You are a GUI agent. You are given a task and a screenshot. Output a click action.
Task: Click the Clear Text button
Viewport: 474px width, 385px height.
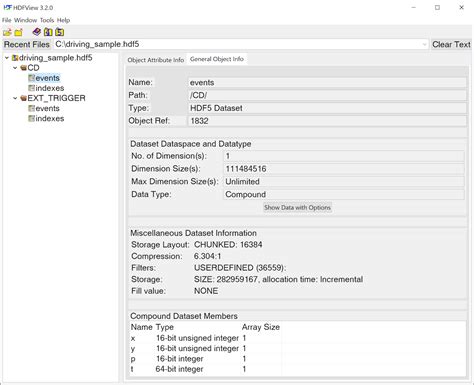click(451, 44)
